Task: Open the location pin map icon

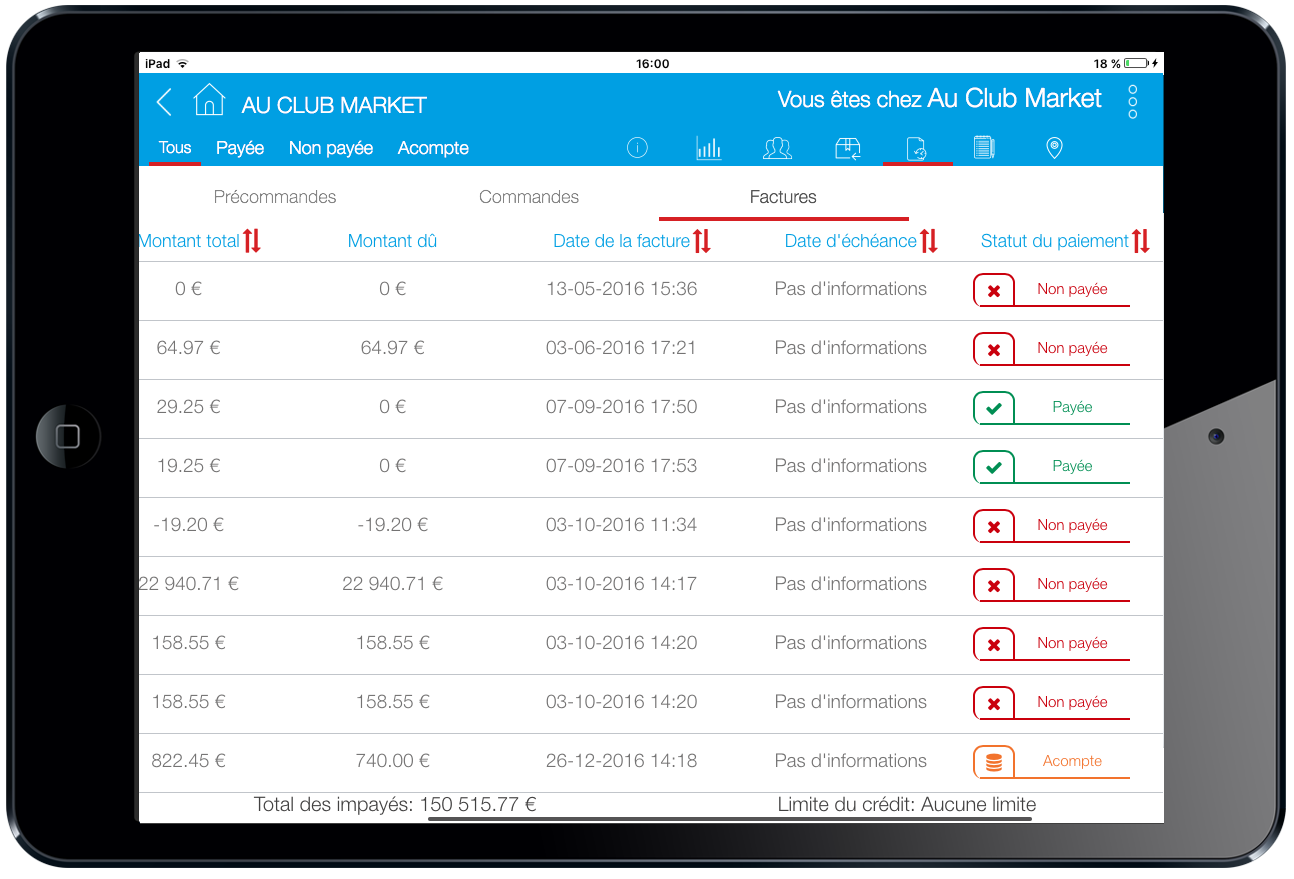Action: click(x=1054, y=148)
